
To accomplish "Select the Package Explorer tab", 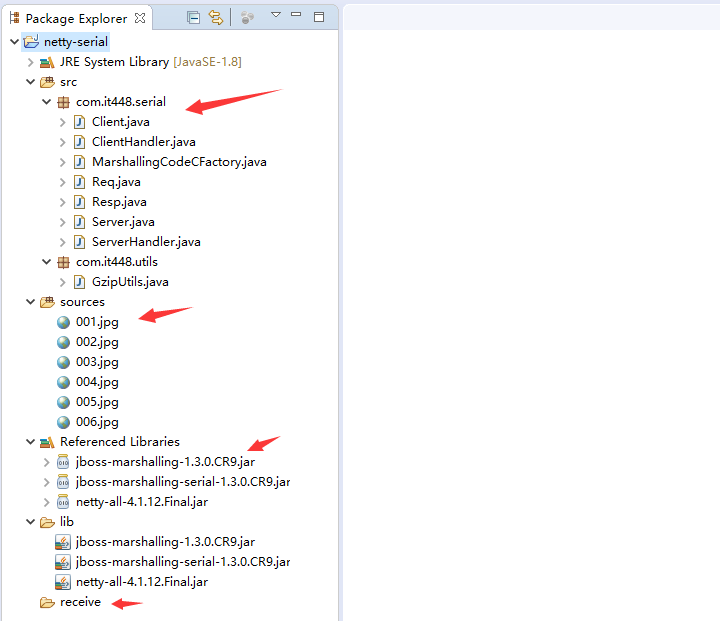I will click(76, 18).
